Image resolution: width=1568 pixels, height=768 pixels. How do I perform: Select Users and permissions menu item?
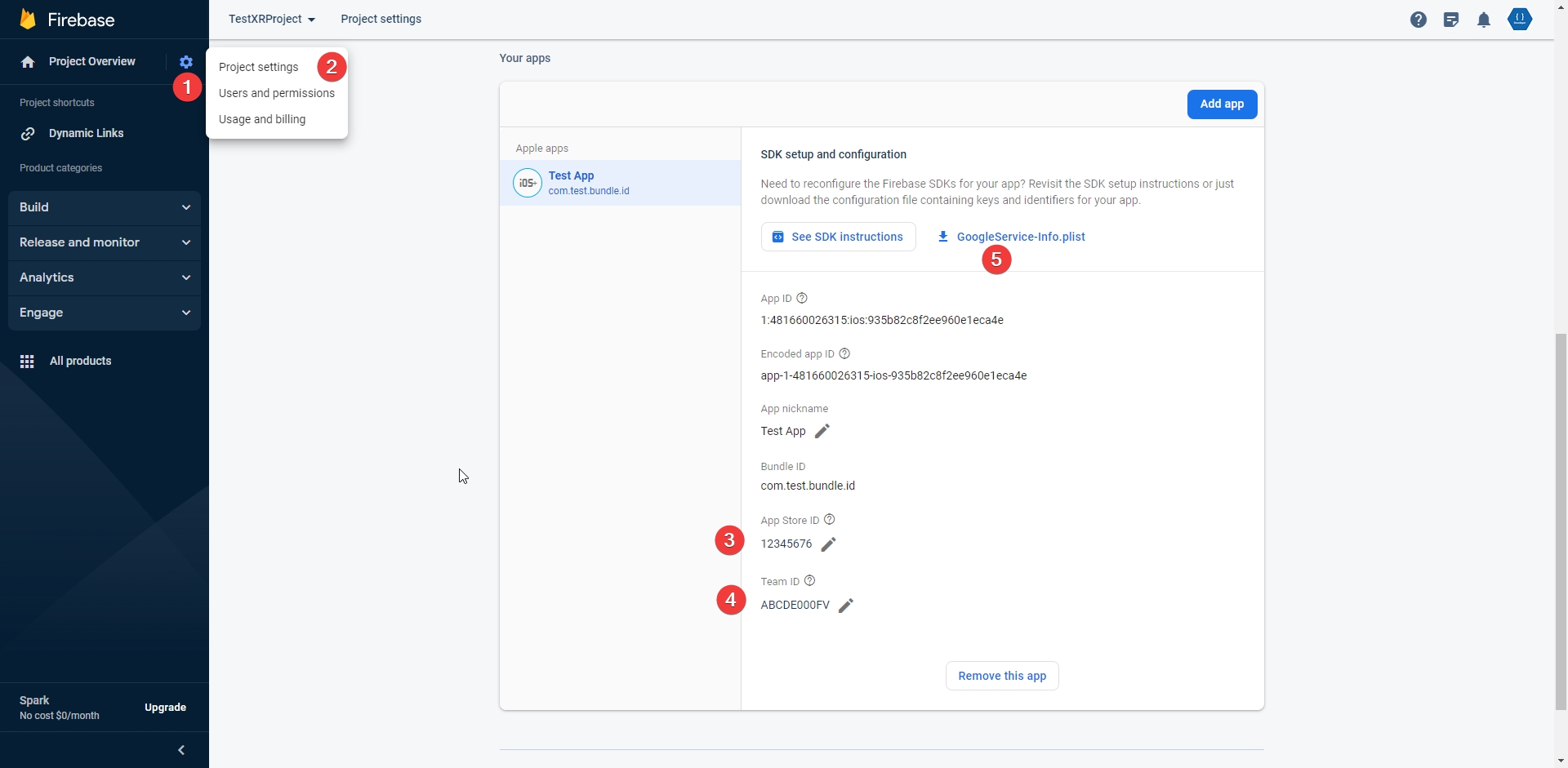[x=277, y=93]
